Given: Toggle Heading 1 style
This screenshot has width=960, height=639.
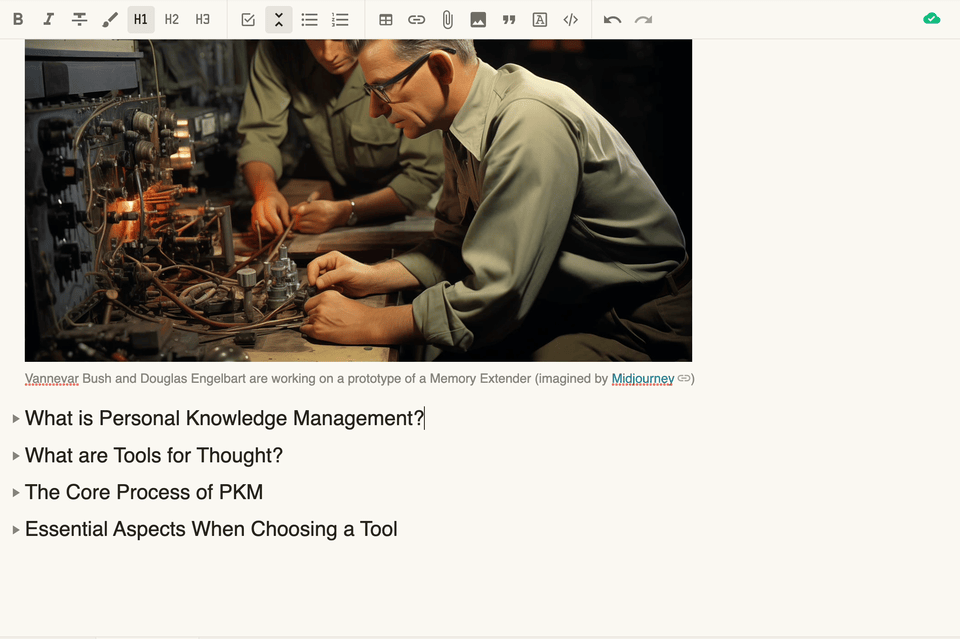Looking at the screenshot, I should point(141,20).
